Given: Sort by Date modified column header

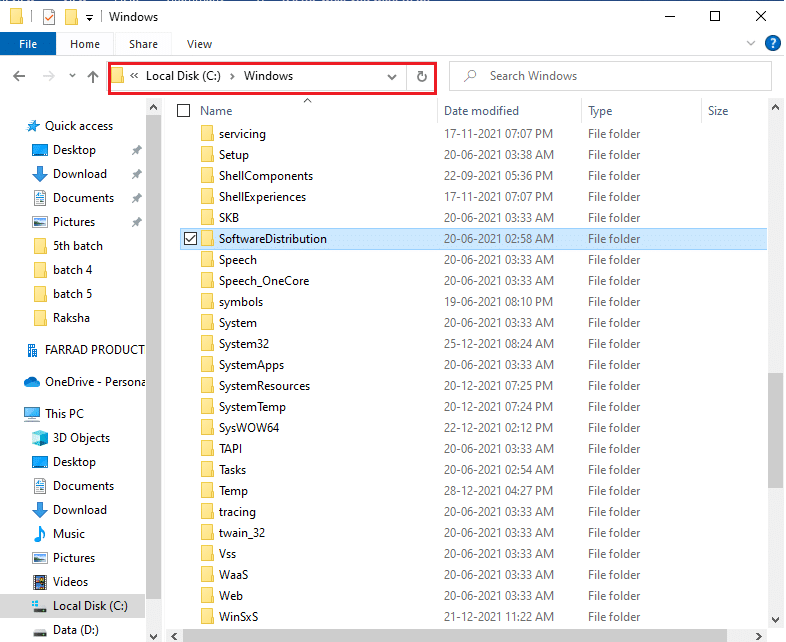Looking at the screenshot, I should 481,111.
